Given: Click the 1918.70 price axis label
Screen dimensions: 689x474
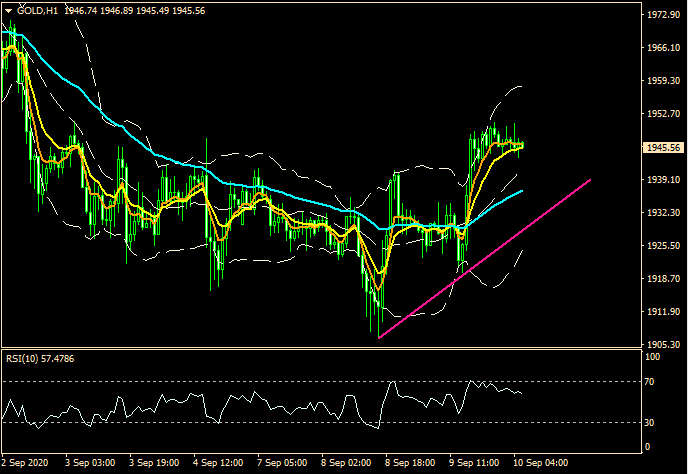Looking at the screenshot, I should [x=664, y=279].
